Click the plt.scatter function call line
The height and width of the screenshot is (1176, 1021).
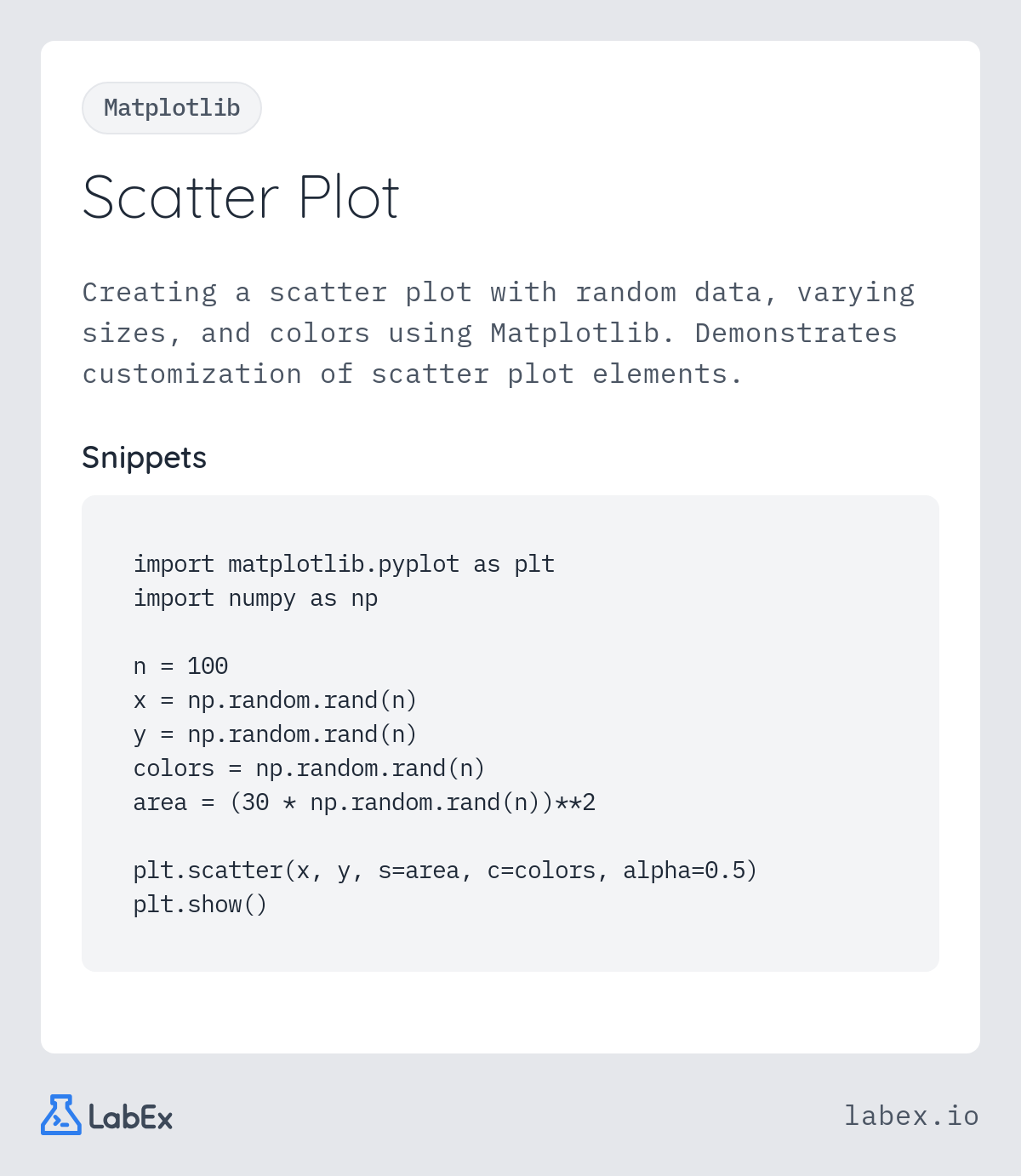445,871
